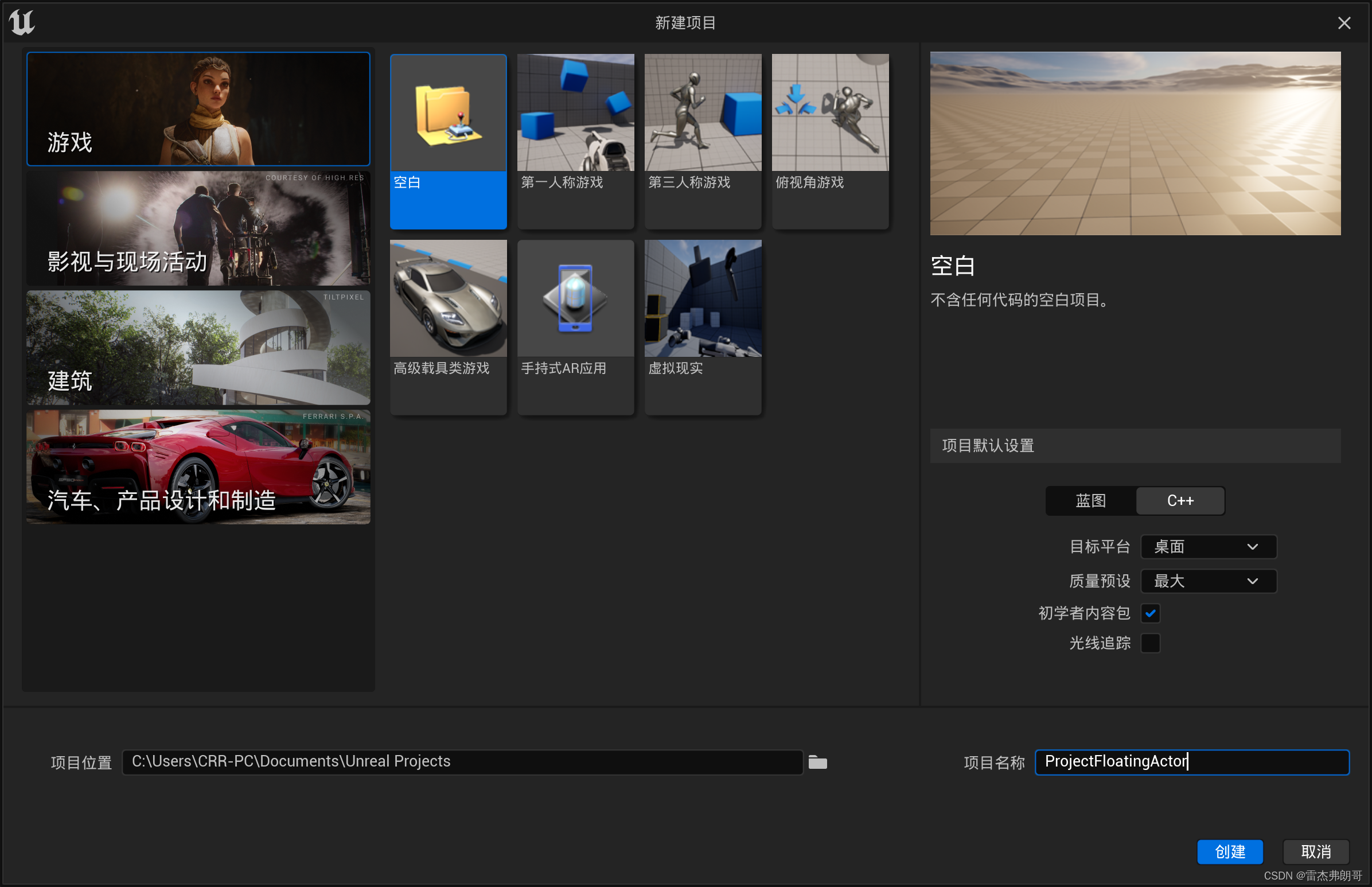Open the 质量预设 dropdown

pos(1207,581)
